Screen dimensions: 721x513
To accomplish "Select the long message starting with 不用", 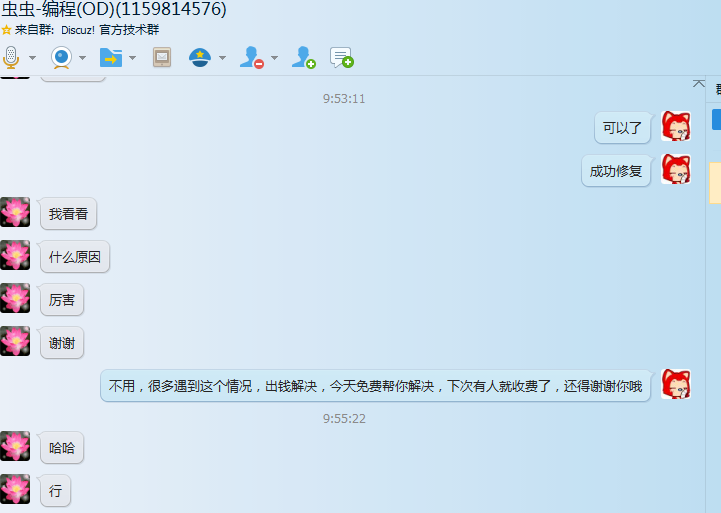I will pyautogui.click(x=375, y=386).
